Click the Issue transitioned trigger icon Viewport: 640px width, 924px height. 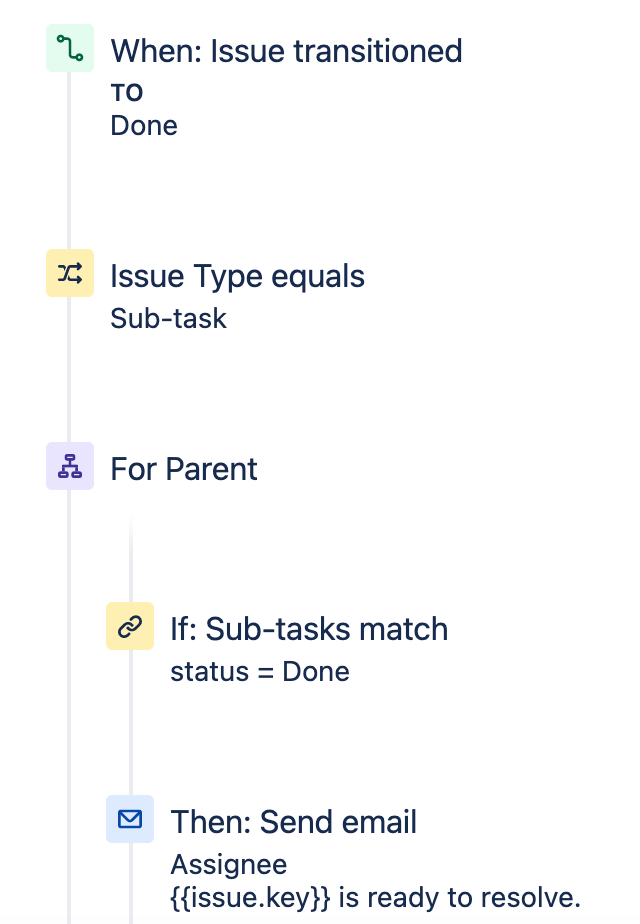pos(68,47)
